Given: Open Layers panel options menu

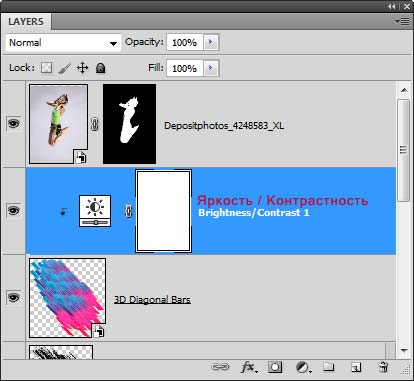Looking at the screenshot, I should [x=403, y=22].
